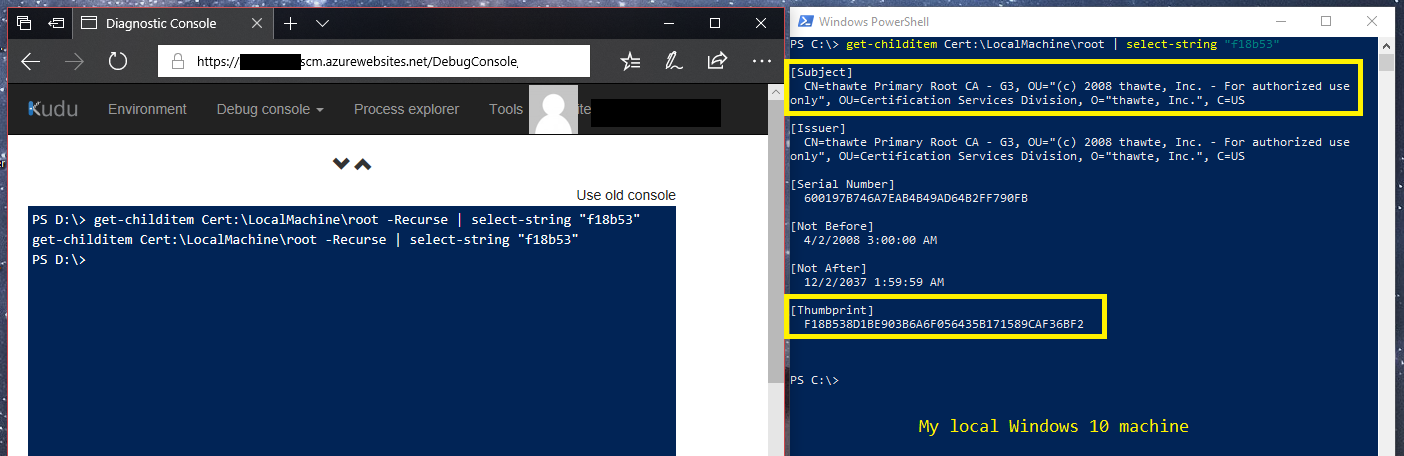
Task: Click the [Subject] line in PowerShell output
Action: click(x=822, y=72)
